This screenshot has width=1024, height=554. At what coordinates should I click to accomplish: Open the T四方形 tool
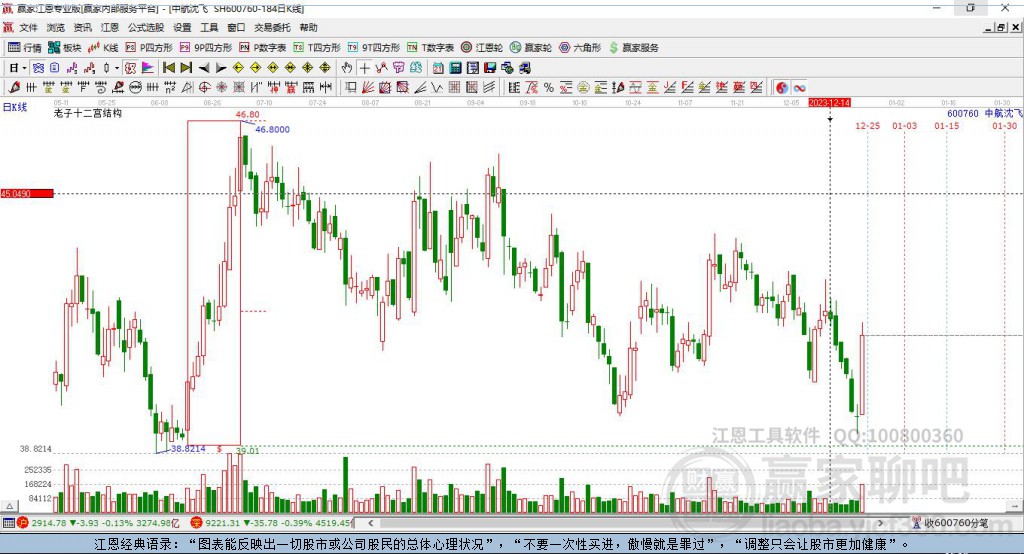(x=317, y=48)
